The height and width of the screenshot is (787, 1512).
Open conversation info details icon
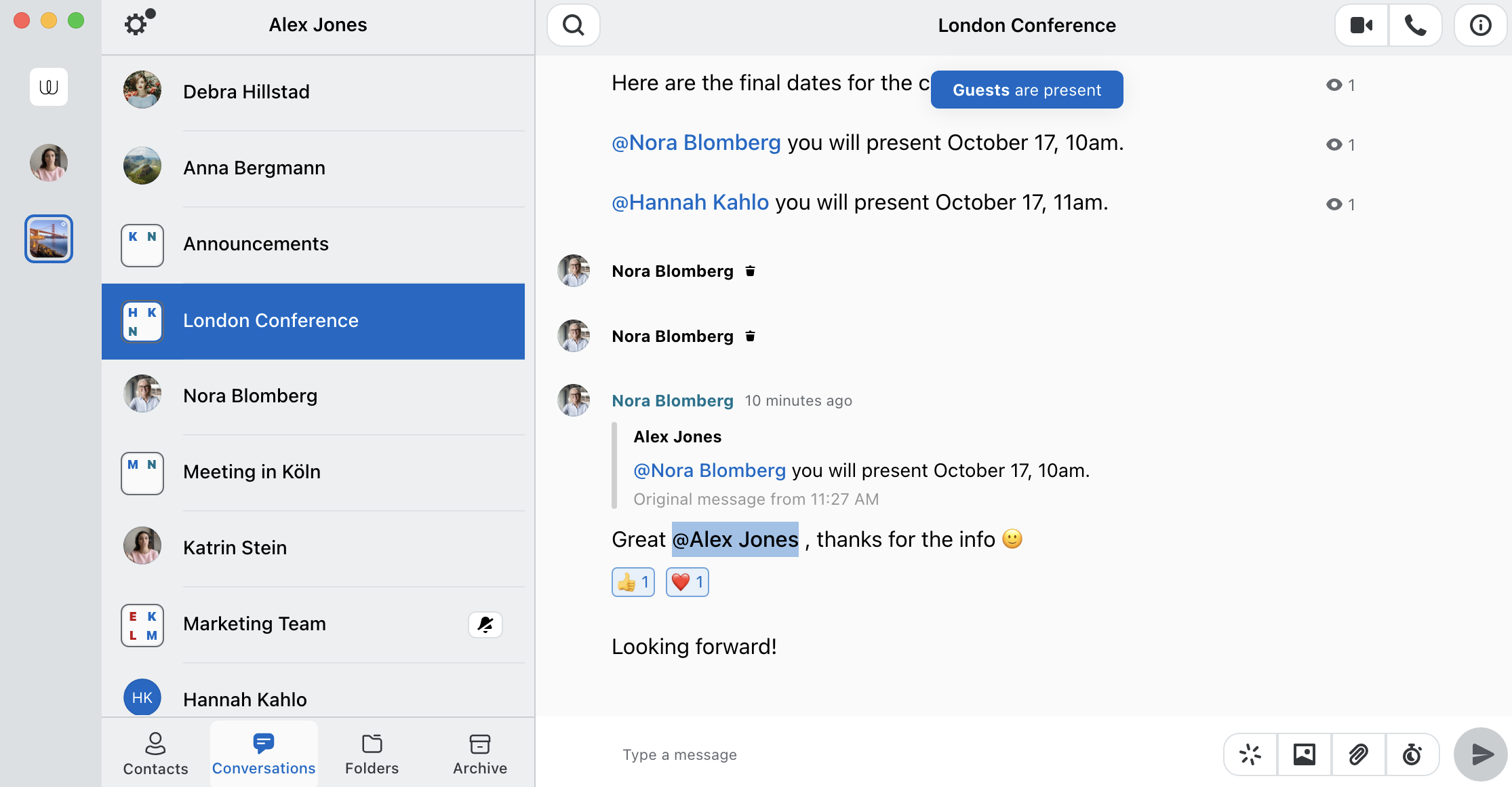pos(1480,26)
